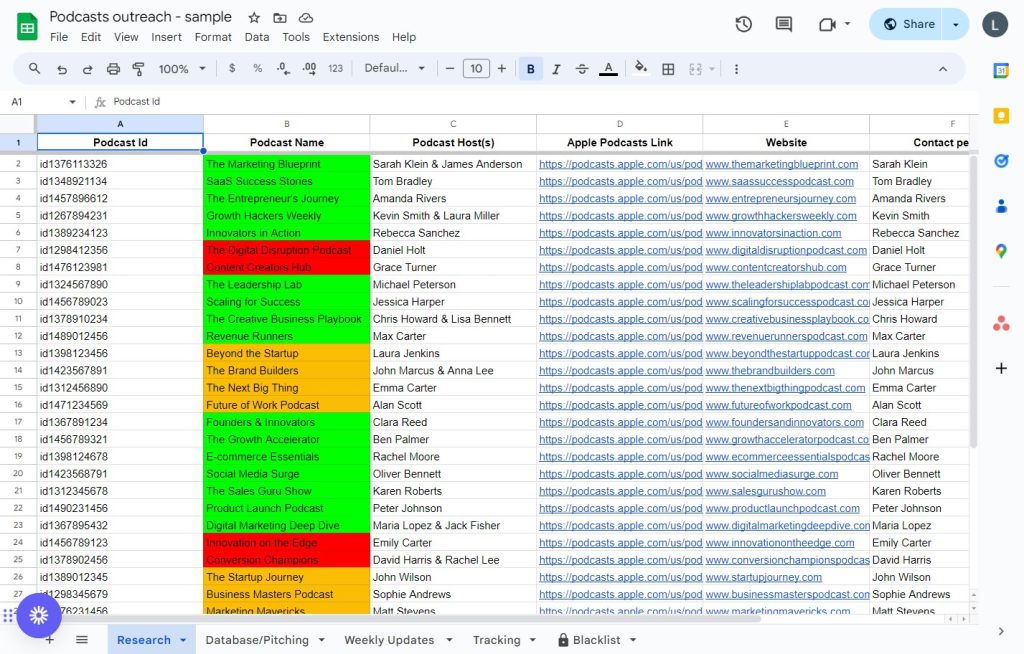Collapse the toolbar with the up chevron
This screenshot has width=1024, height=654.
[942, 69]
